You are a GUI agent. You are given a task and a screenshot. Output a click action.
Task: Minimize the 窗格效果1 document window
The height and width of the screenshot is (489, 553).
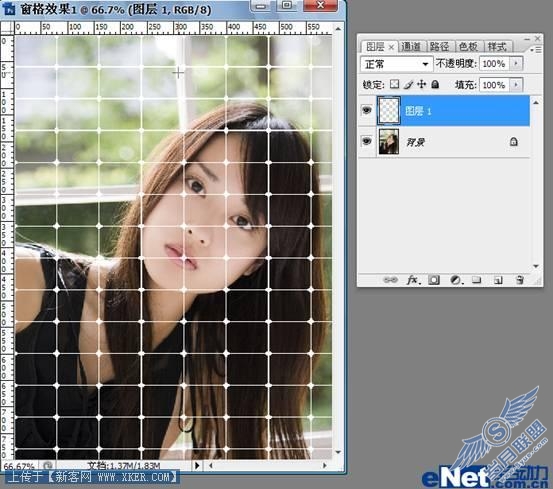(261, 6)
